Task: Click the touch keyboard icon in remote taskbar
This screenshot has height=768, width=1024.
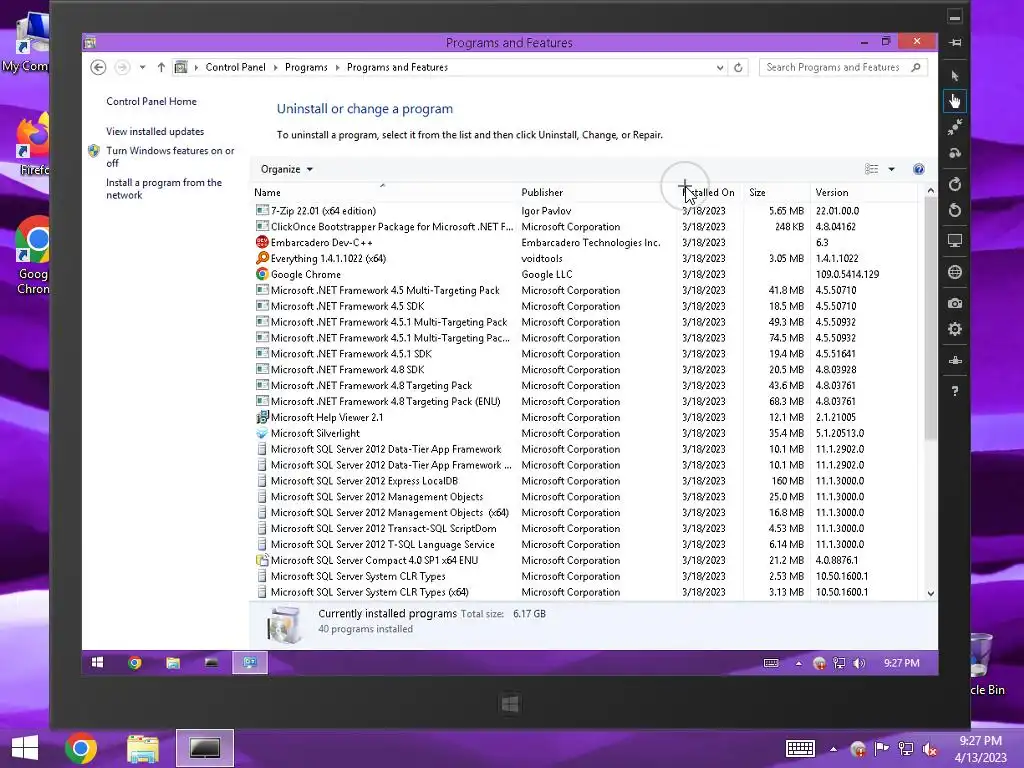Action: click(771, 663)
